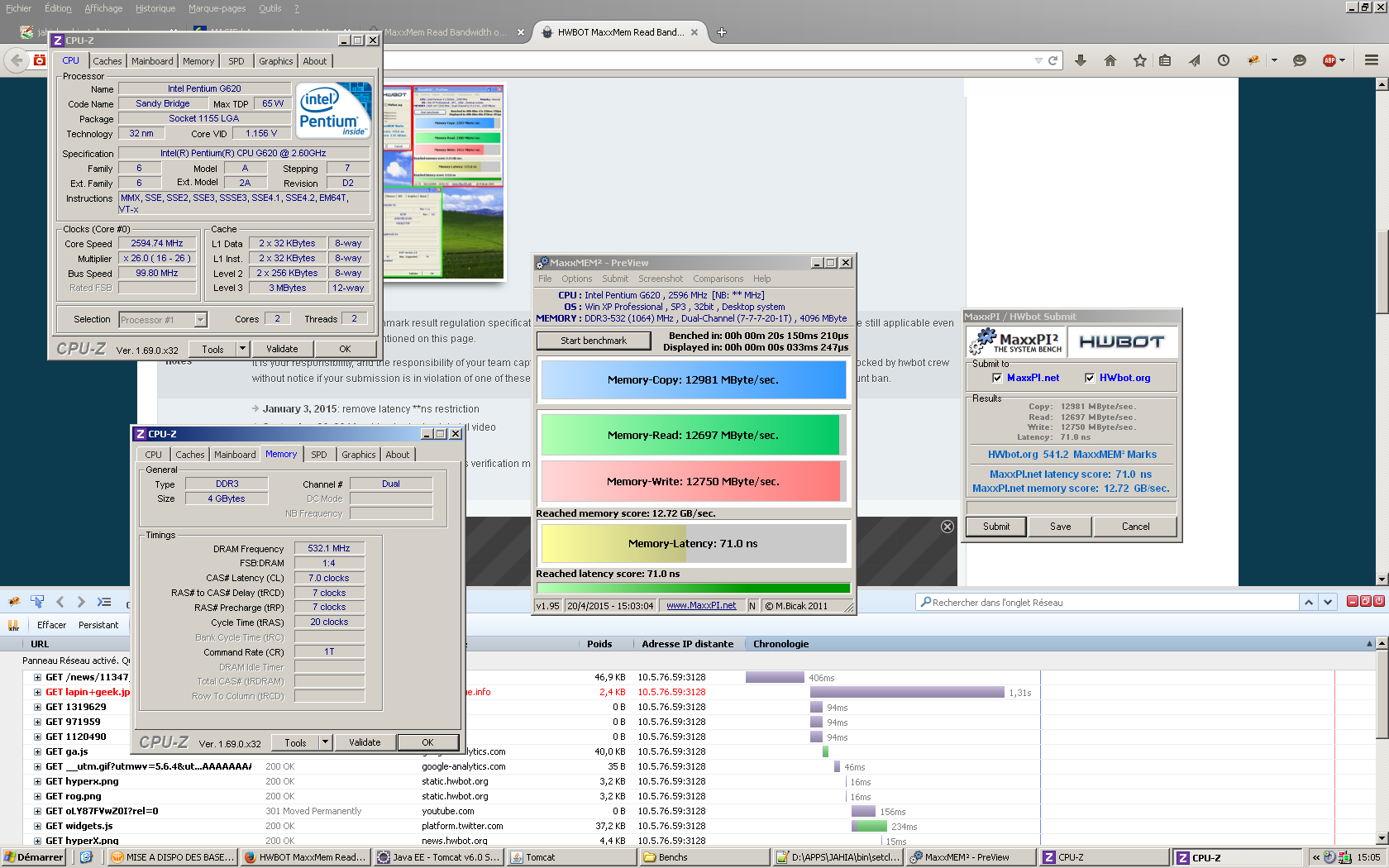The width and height of the screenshot is (1389, 868).
Task: Open Adblock Plus dropdown arrow
Action: click(1342, 60)
